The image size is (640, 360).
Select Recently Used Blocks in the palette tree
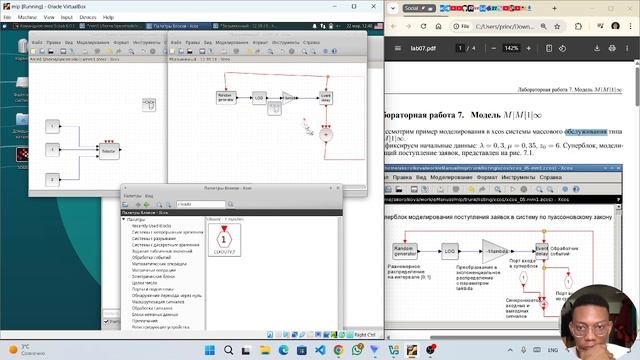pos(151,226)
